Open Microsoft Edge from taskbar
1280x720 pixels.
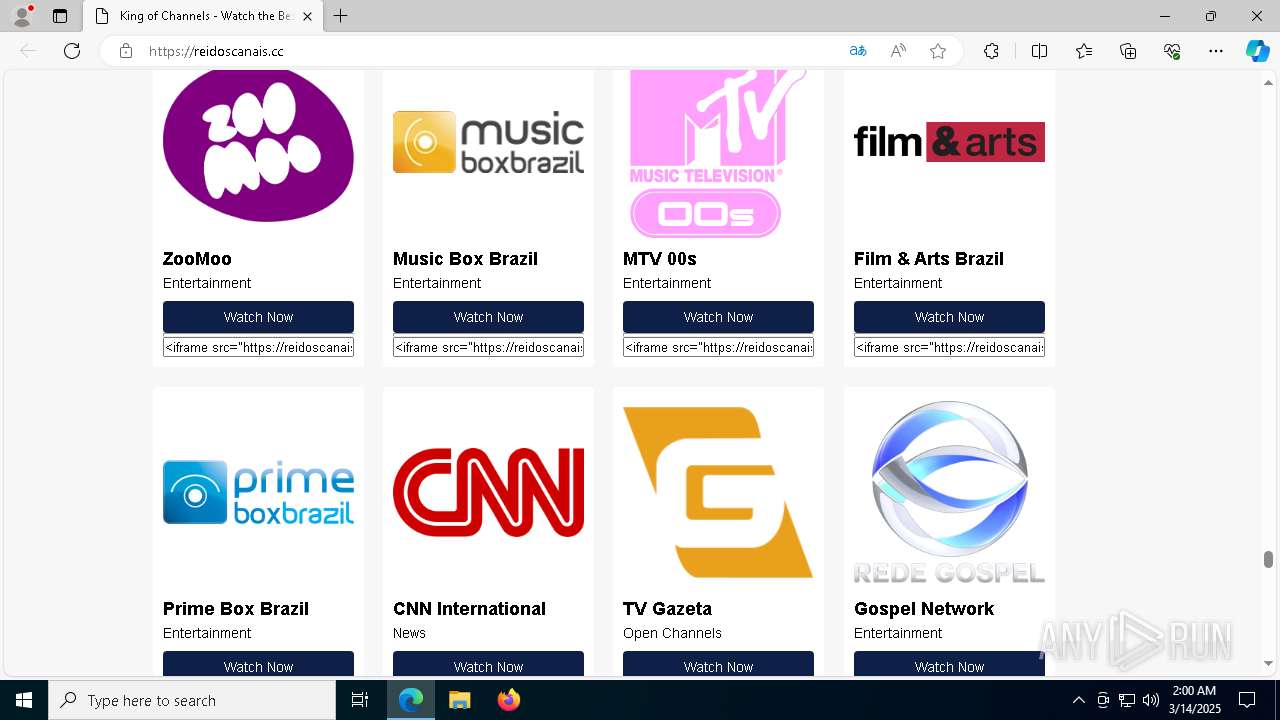click(x=411, y=700)
